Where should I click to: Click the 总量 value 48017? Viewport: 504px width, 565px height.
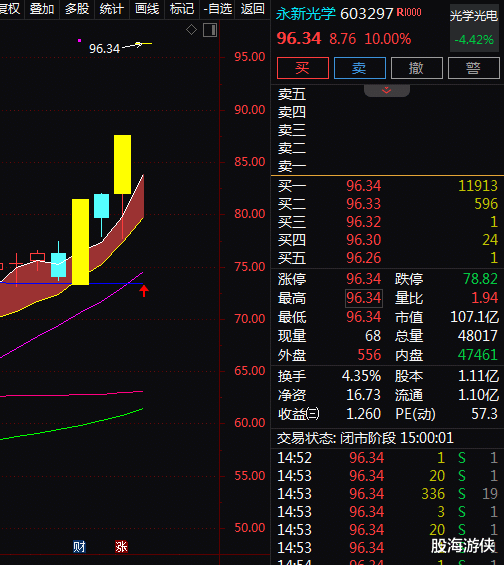click(478, 336)
